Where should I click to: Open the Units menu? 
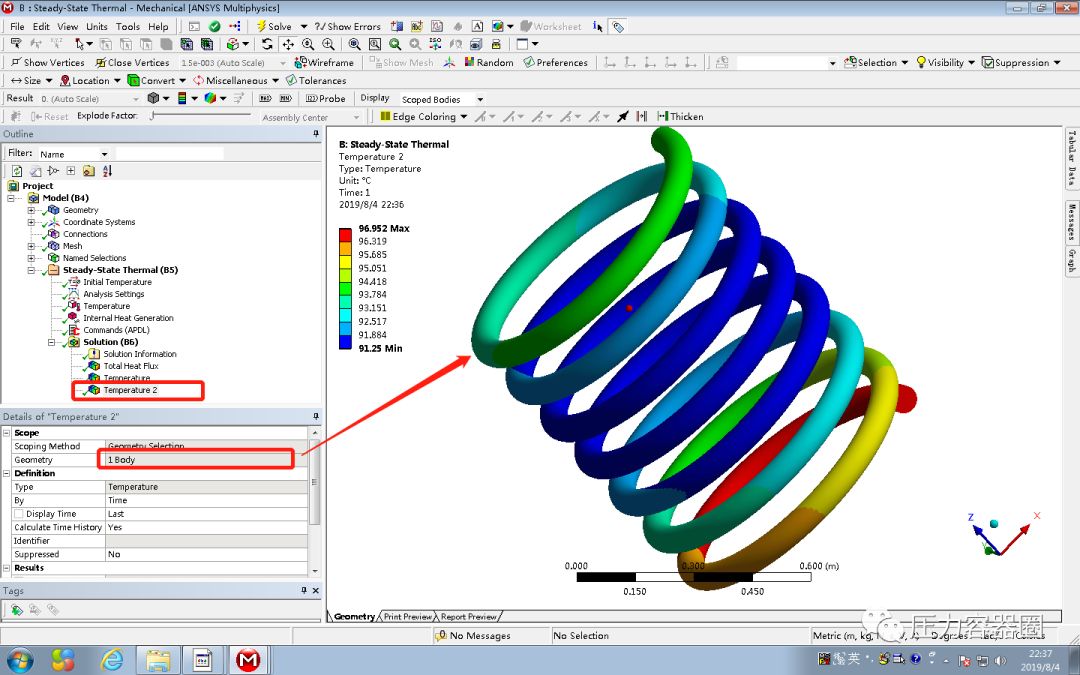[x=97, y=26]
